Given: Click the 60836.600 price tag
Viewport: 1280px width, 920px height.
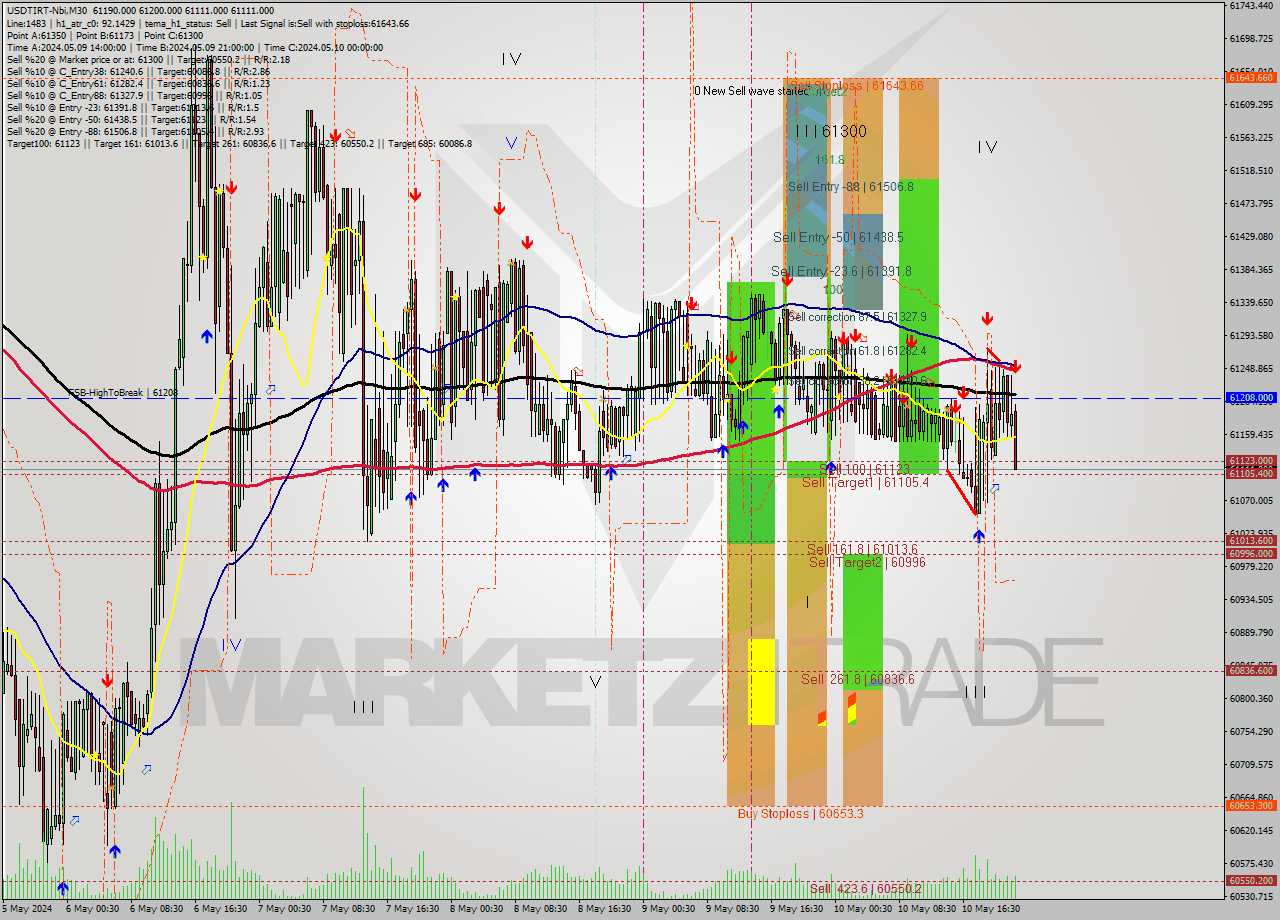Looking at the screenshot, I should (x=1250, y=670).
